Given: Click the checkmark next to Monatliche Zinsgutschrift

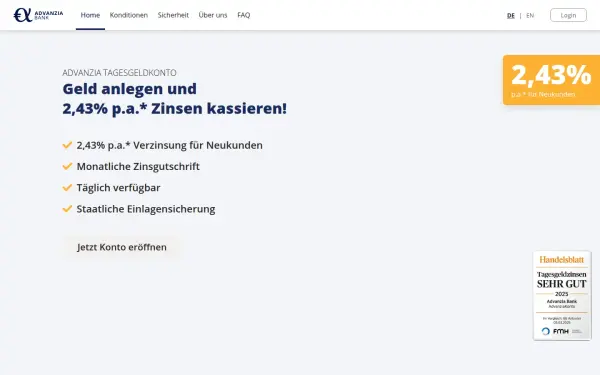Looking at the screenshot, I should coord(67,166).
